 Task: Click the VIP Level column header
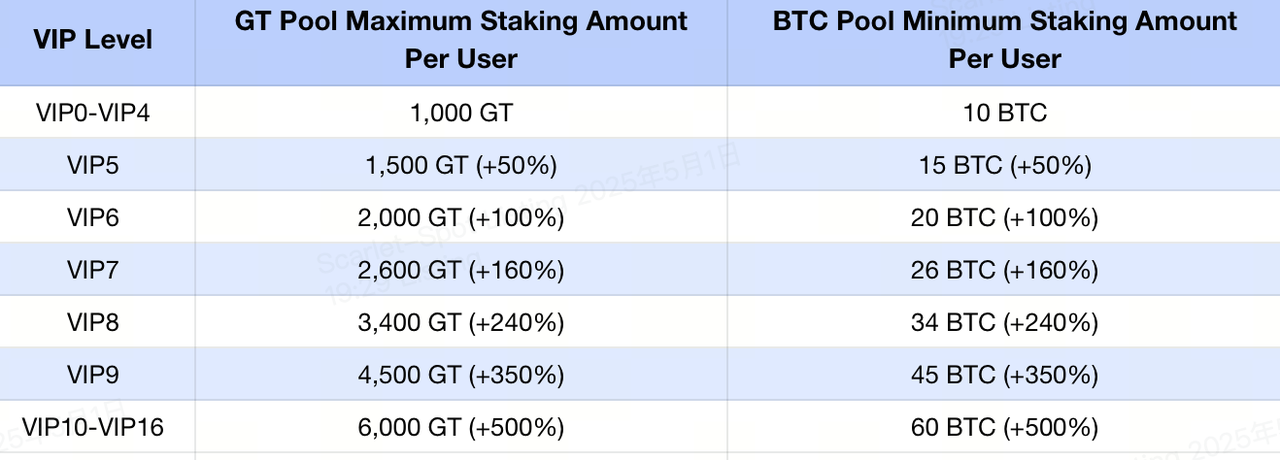click(x=93, y=40)
